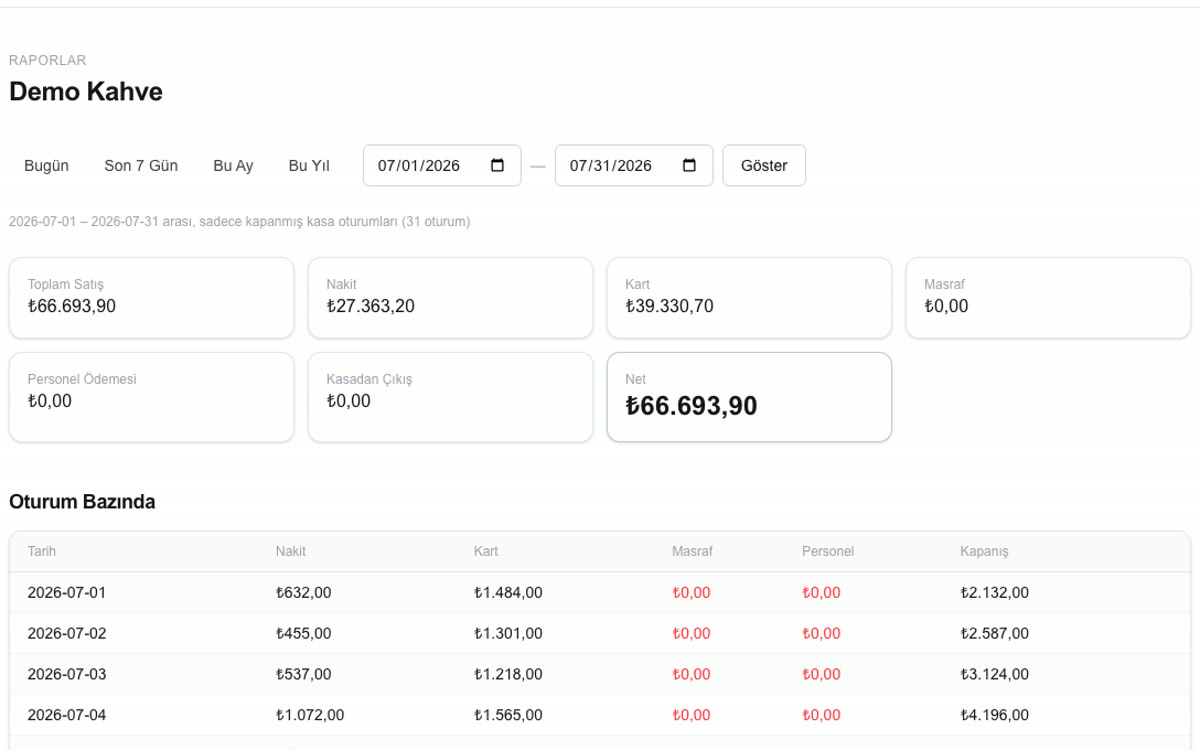Screen dimensions: 1200x750
Task: Click the Kart column header in table
Action: [486, 552]
